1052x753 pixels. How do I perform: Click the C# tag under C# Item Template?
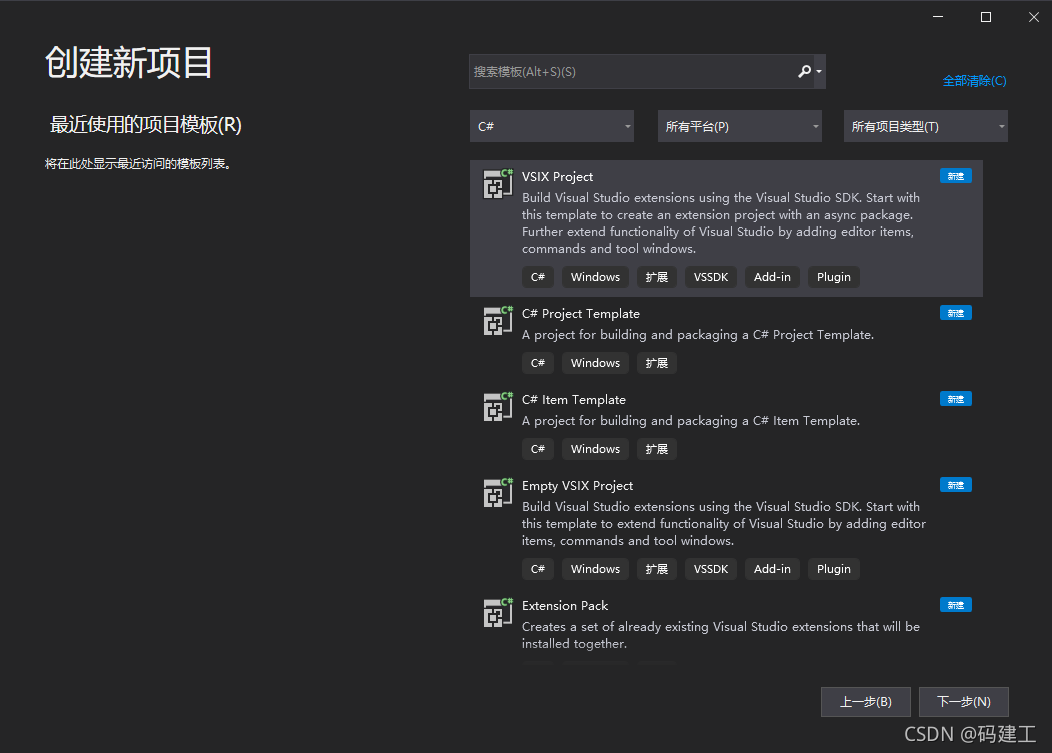tap(537, 448)
